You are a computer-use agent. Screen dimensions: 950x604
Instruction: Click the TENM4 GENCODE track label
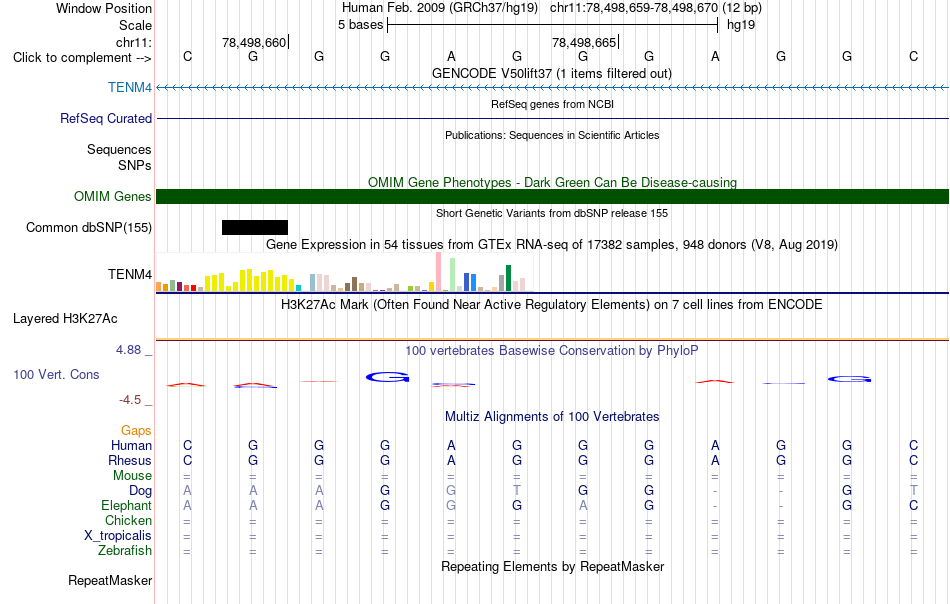[x=130, y=87]
